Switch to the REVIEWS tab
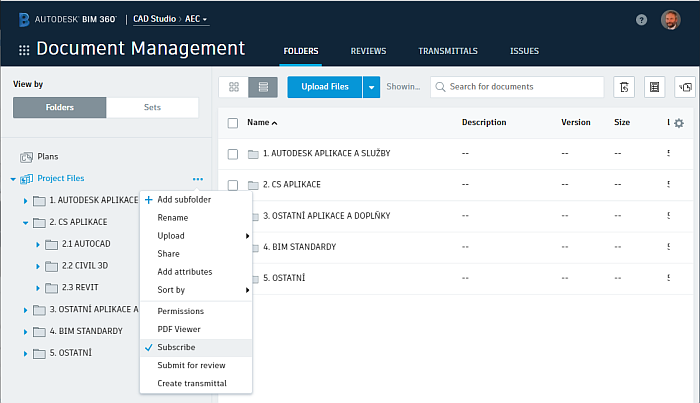 (x=368, y=51)
